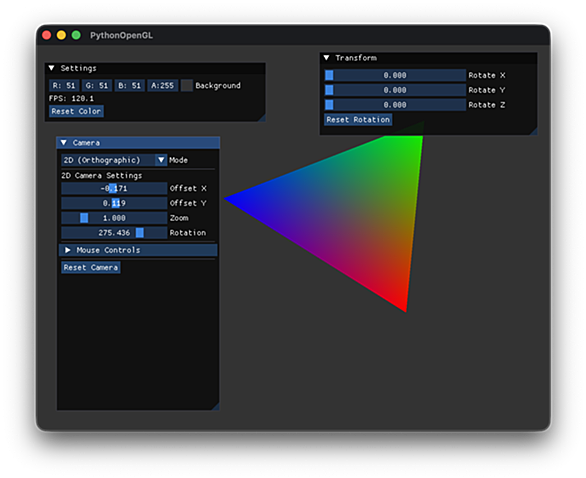This screenshot has height=478, width=586.
Task: Collapse the Camera panel triangle
Action: tap(64, 143)
